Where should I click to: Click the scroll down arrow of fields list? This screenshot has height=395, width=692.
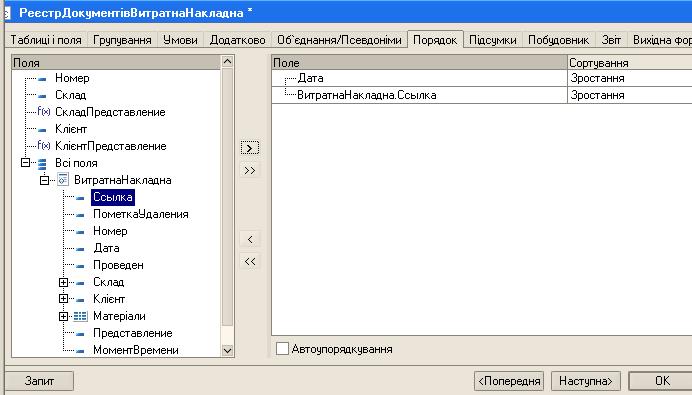click(x=227, y=350)
